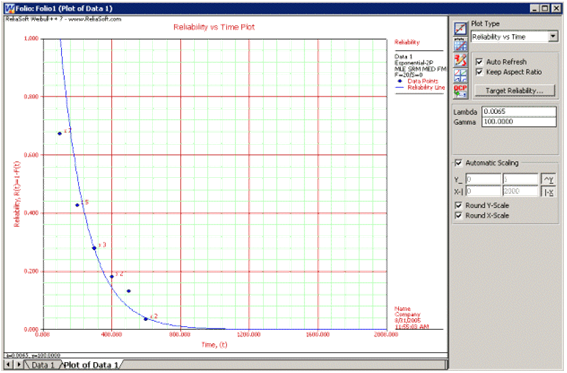Toggle the Round X-Scale checkbox
Image resolution: width=567 pixels, height=373 pixels.
point(459,215)
